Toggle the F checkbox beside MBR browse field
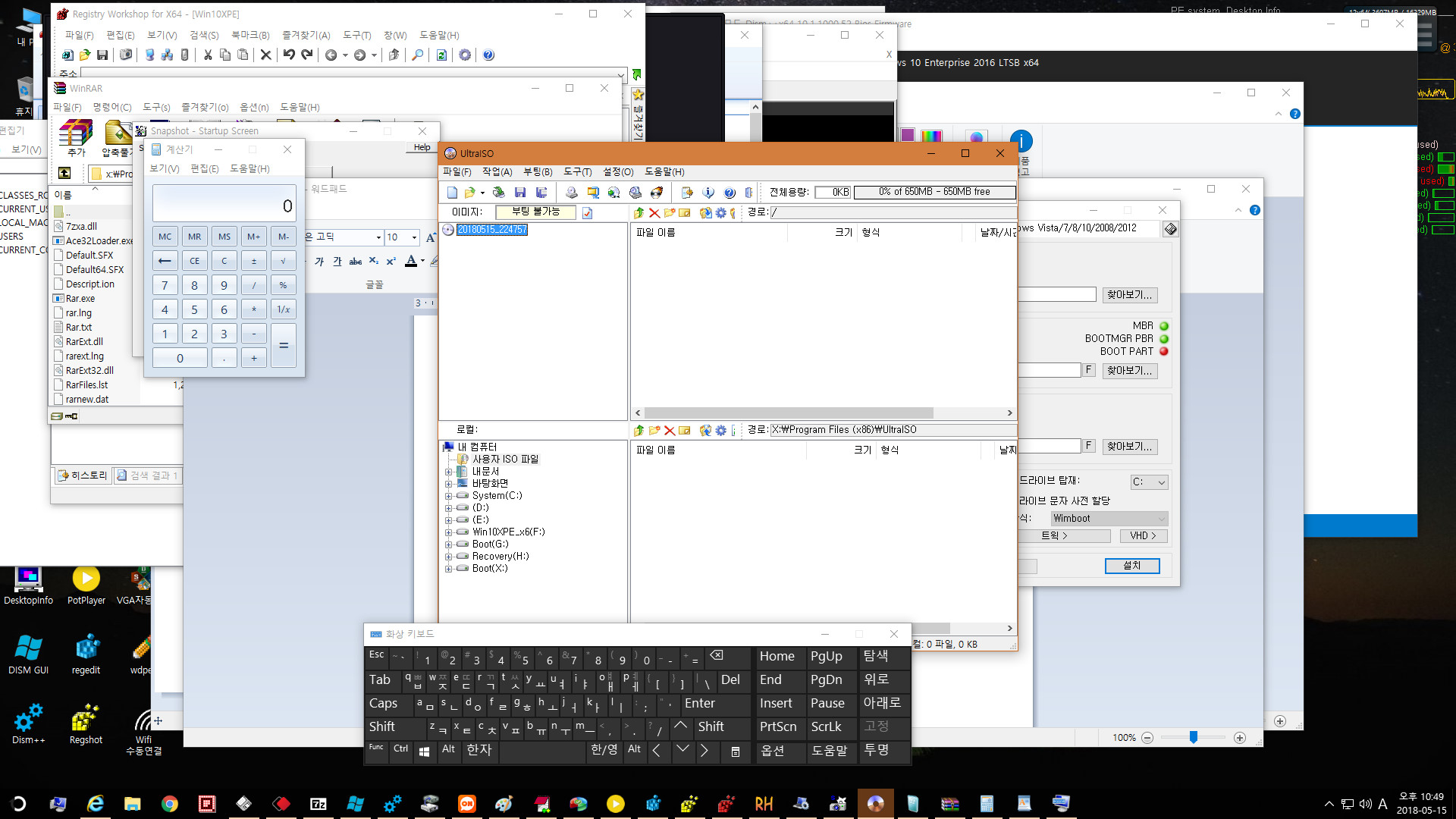The height and width of the screenshot is (819, 1456). point(1088,370)
